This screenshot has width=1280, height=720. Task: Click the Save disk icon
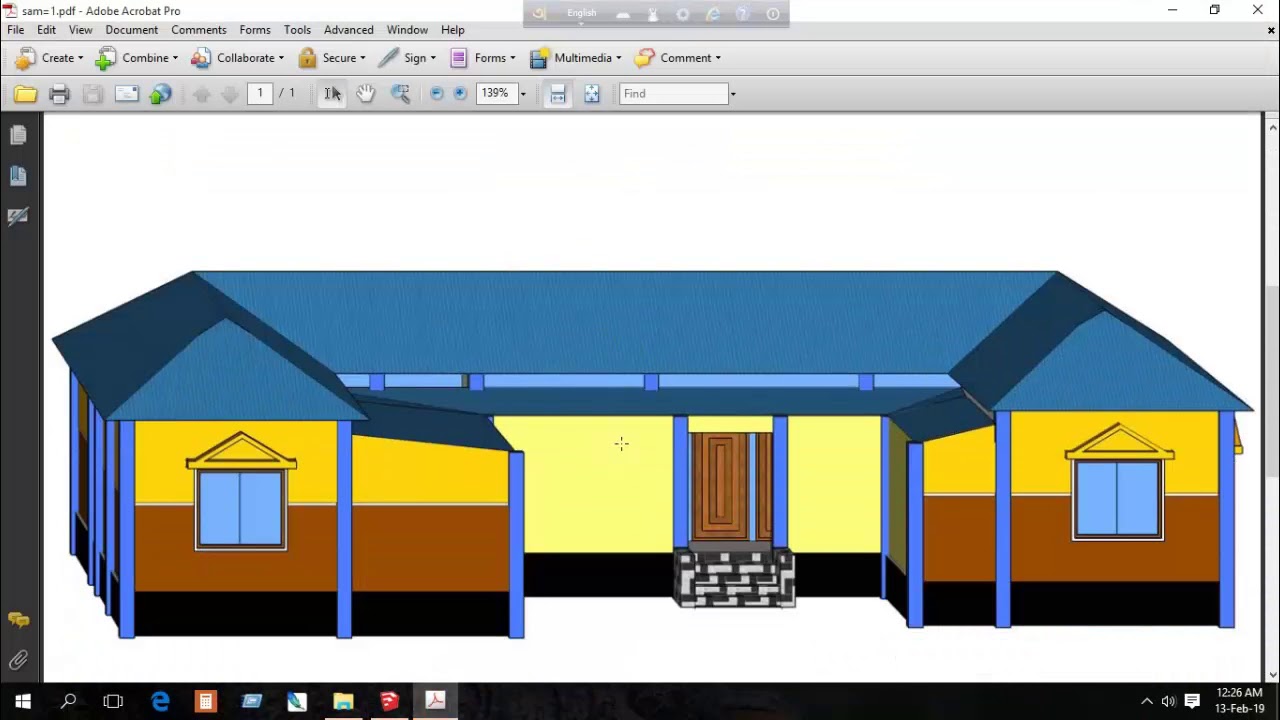(93, 94)
